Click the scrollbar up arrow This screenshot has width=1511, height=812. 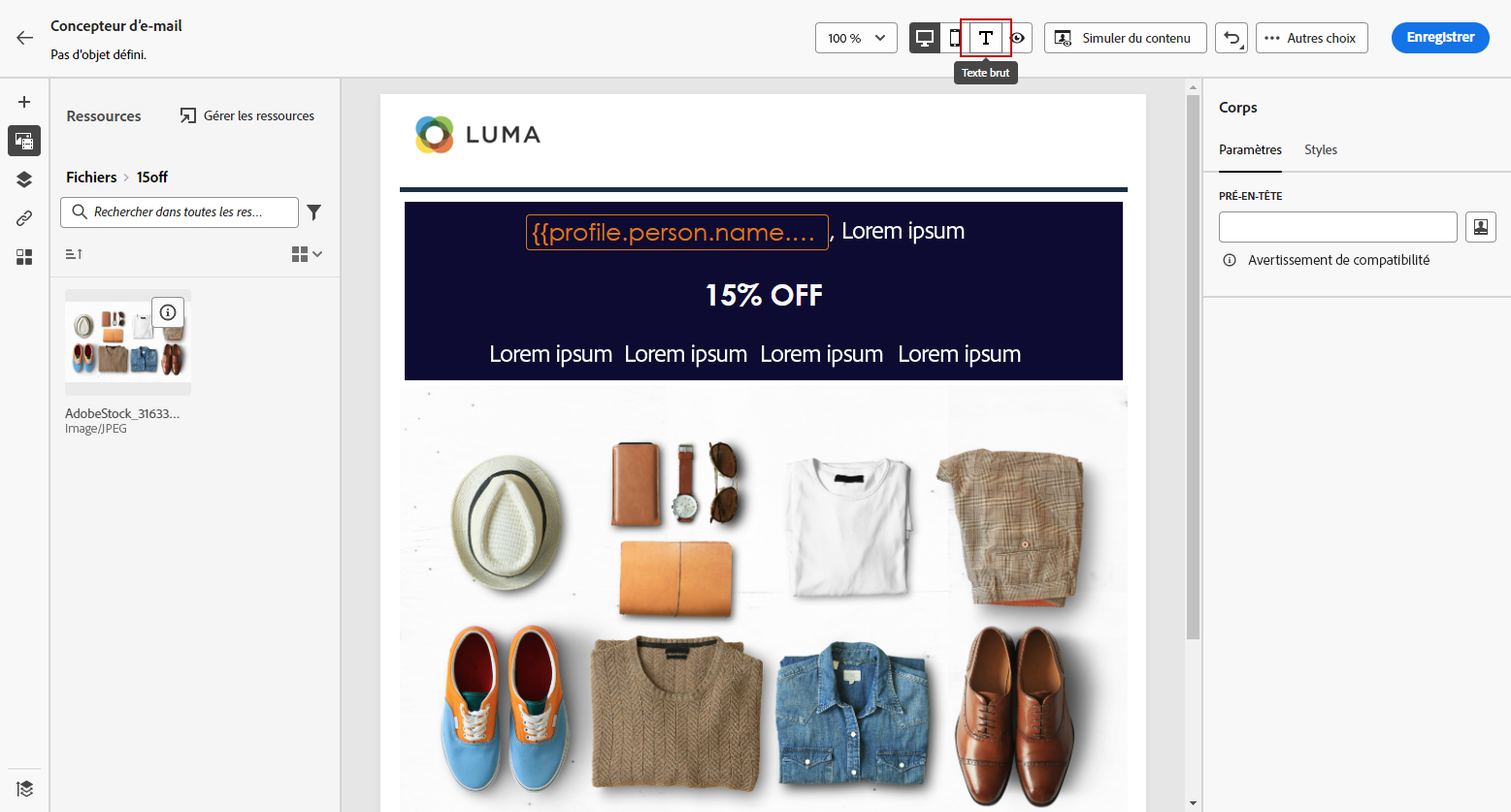click(x=1193, y=87)
